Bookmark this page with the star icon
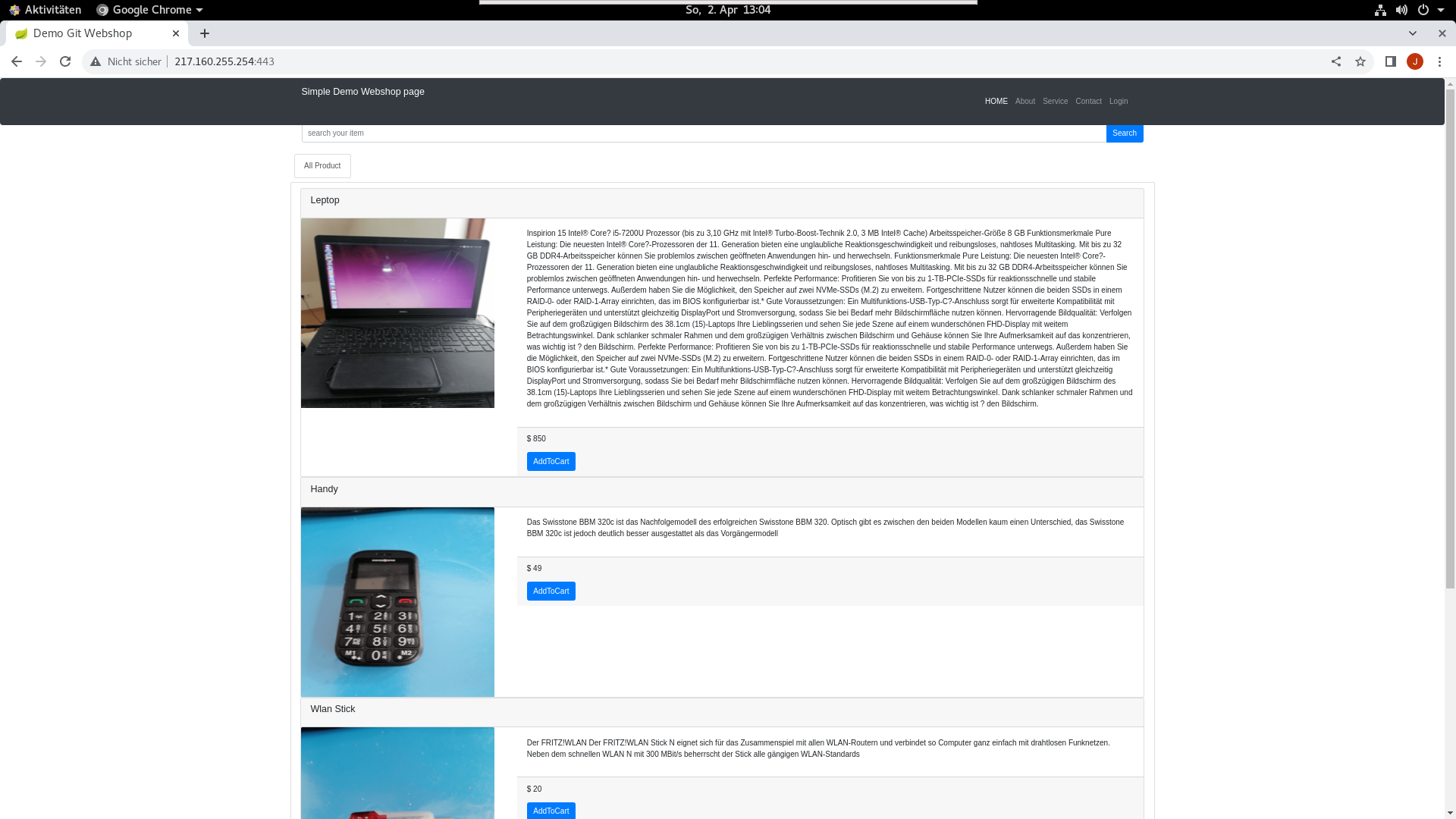 coord(1360,61)
